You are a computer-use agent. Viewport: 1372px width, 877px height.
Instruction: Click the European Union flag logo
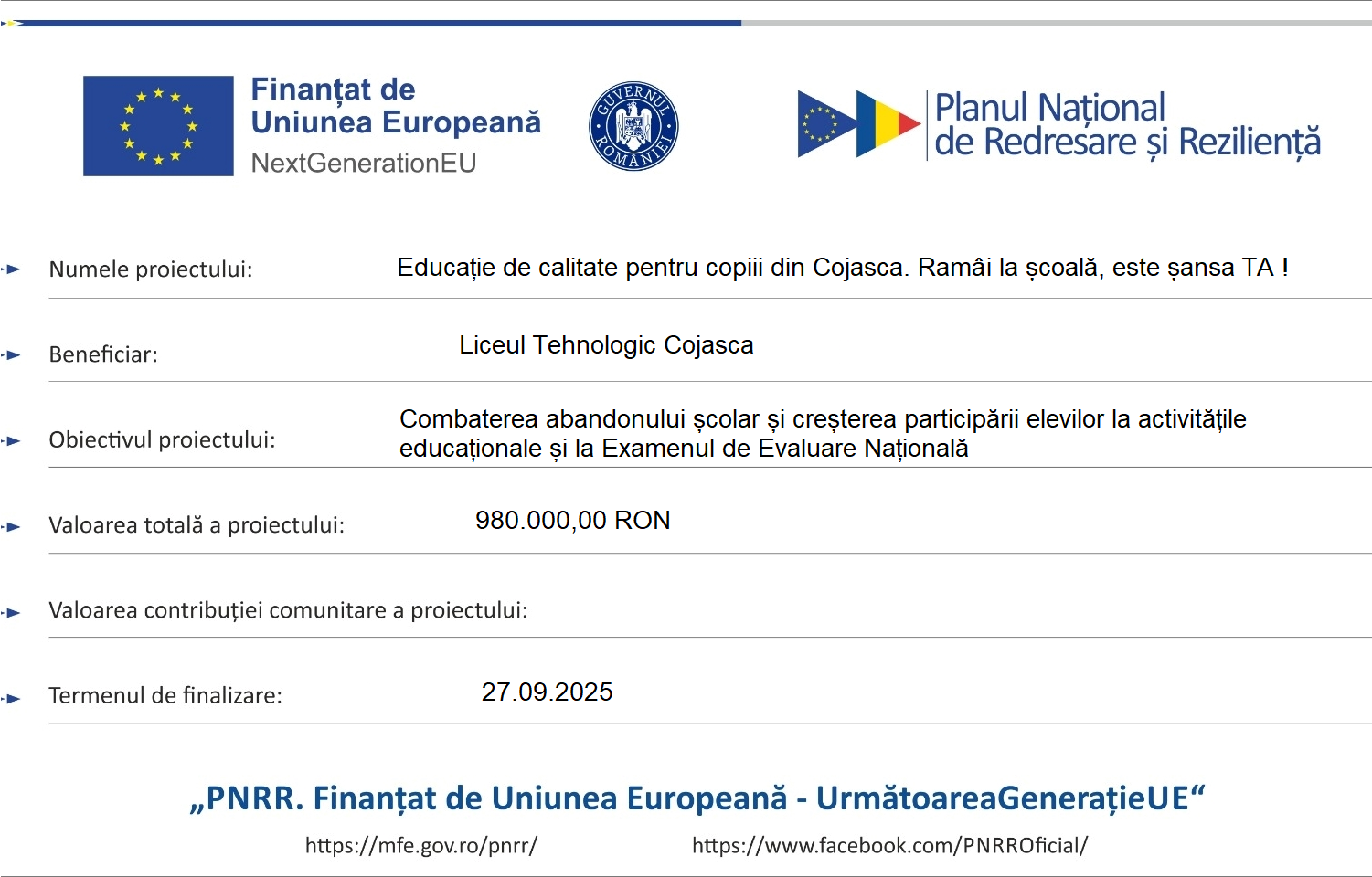click(158, 126)
